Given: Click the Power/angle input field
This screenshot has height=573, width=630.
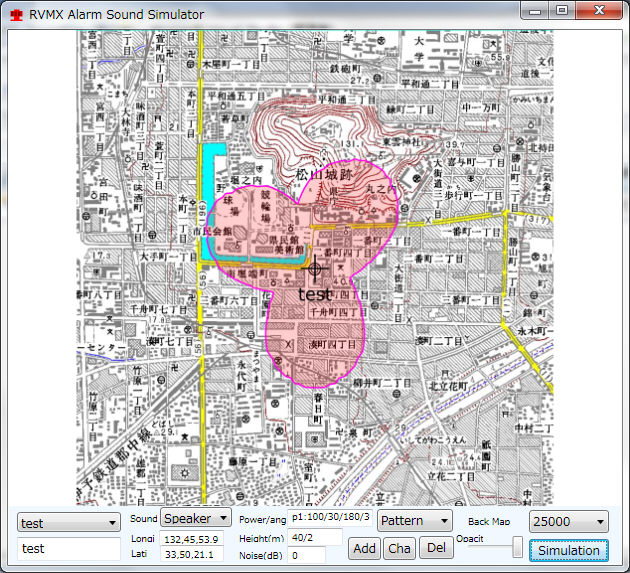Looking at the screenshot, I should click(x=330, y=518).
